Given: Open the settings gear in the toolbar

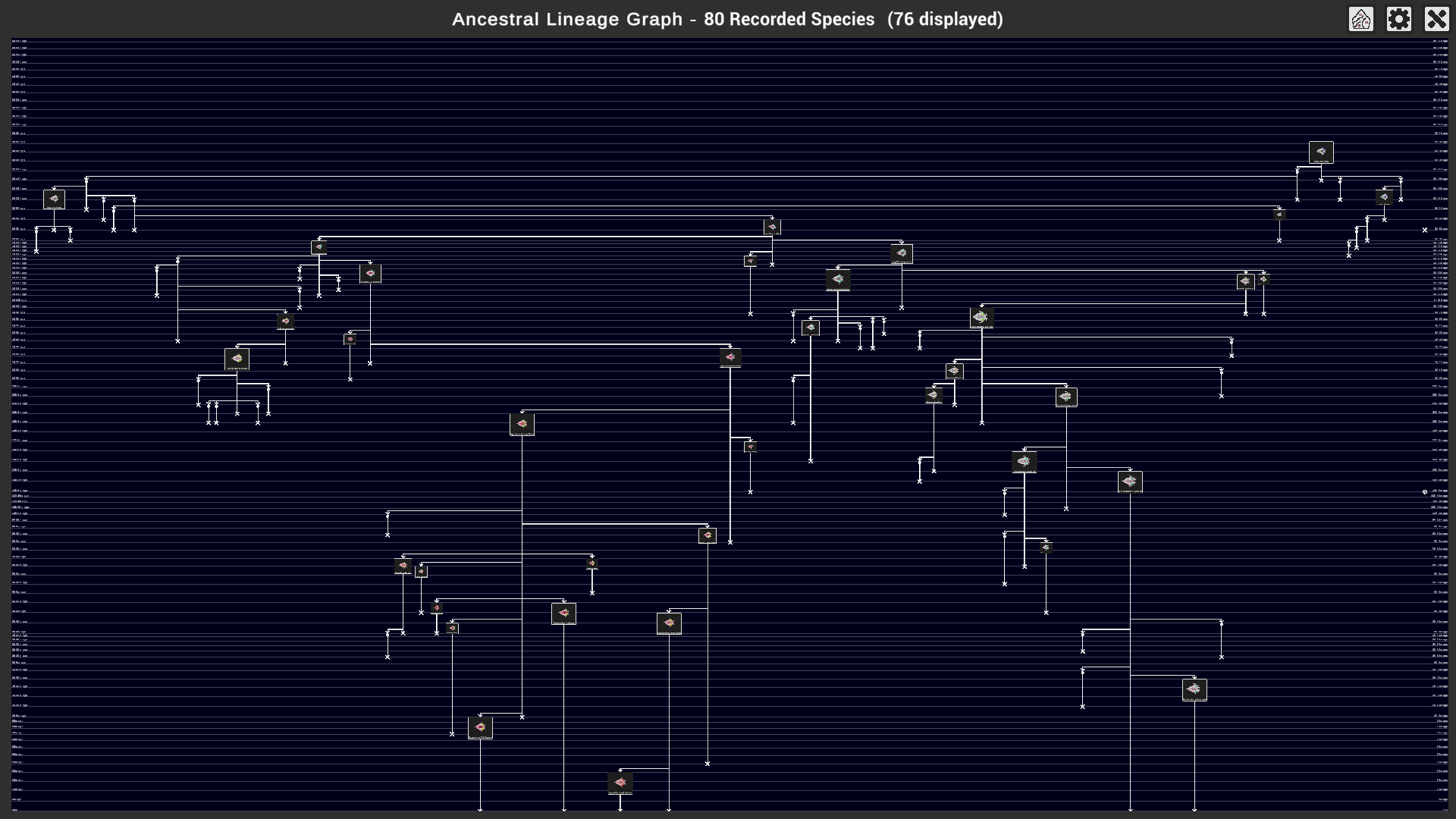Looking at the screenshot, I should (x=1399, y=19).
